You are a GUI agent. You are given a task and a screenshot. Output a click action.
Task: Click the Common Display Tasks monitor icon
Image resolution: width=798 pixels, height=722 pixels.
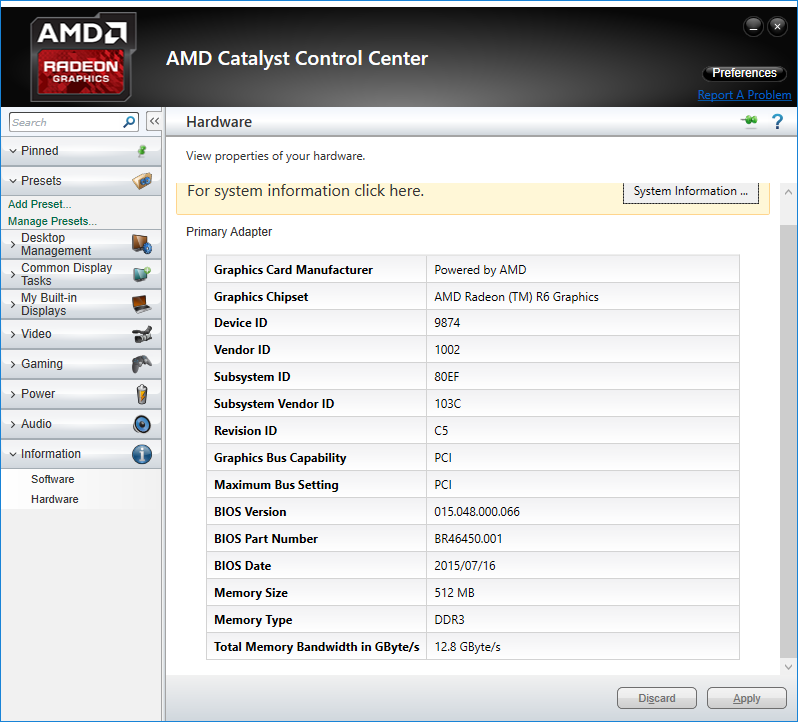click(x=142, y=274)
